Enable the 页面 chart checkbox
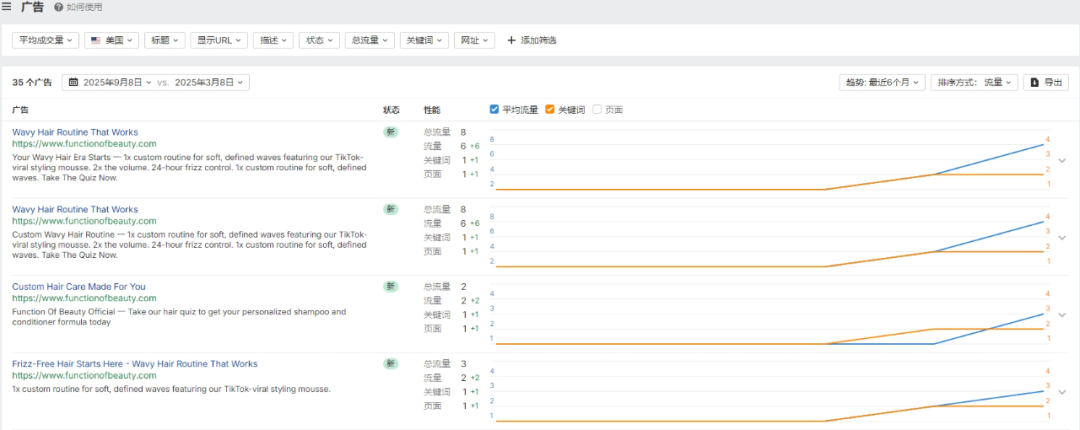 coord(597,109)
